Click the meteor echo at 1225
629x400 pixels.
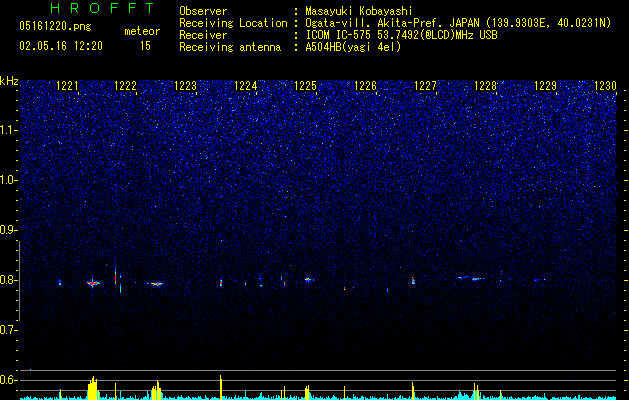[308, 280]
